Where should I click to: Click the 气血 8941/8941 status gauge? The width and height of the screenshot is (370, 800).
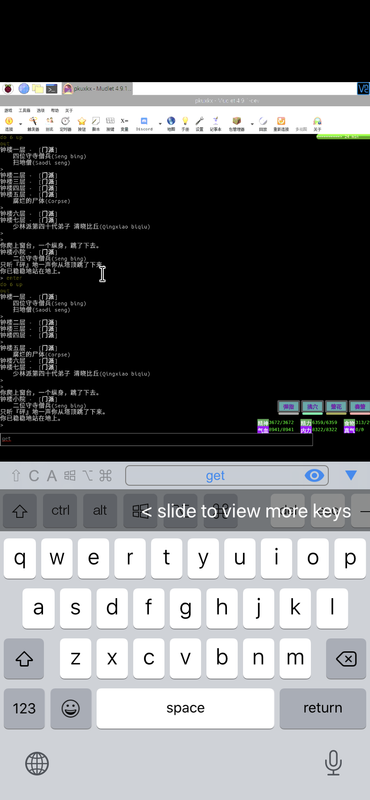click(x=276, y=430)
